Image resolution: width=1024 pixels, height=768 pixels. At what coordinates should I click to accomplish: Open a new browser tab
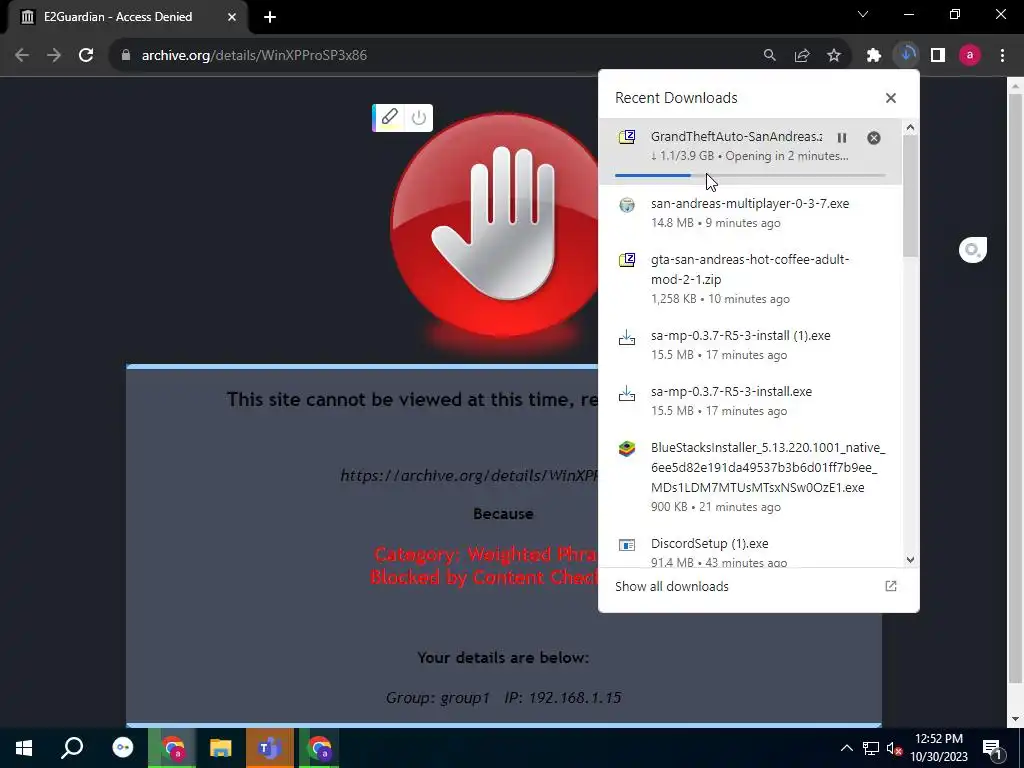[x=270, y=17]
